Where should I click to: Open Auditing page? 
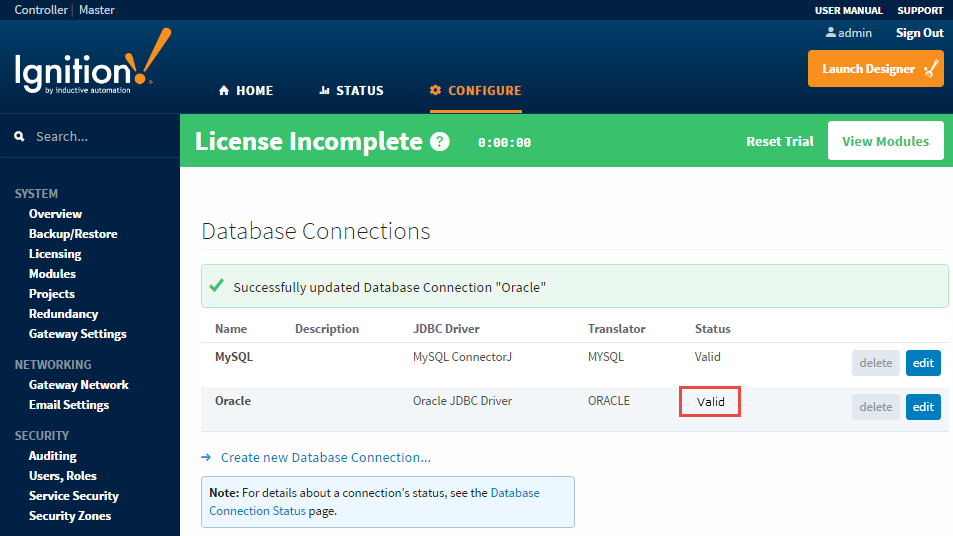click(x=52, y=456)
